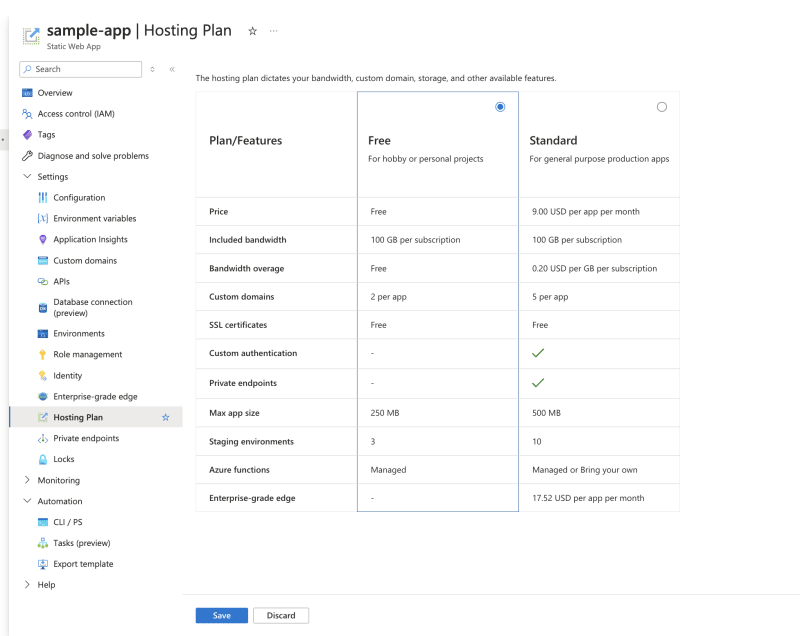Open the more options ellipsis menu

273,31
